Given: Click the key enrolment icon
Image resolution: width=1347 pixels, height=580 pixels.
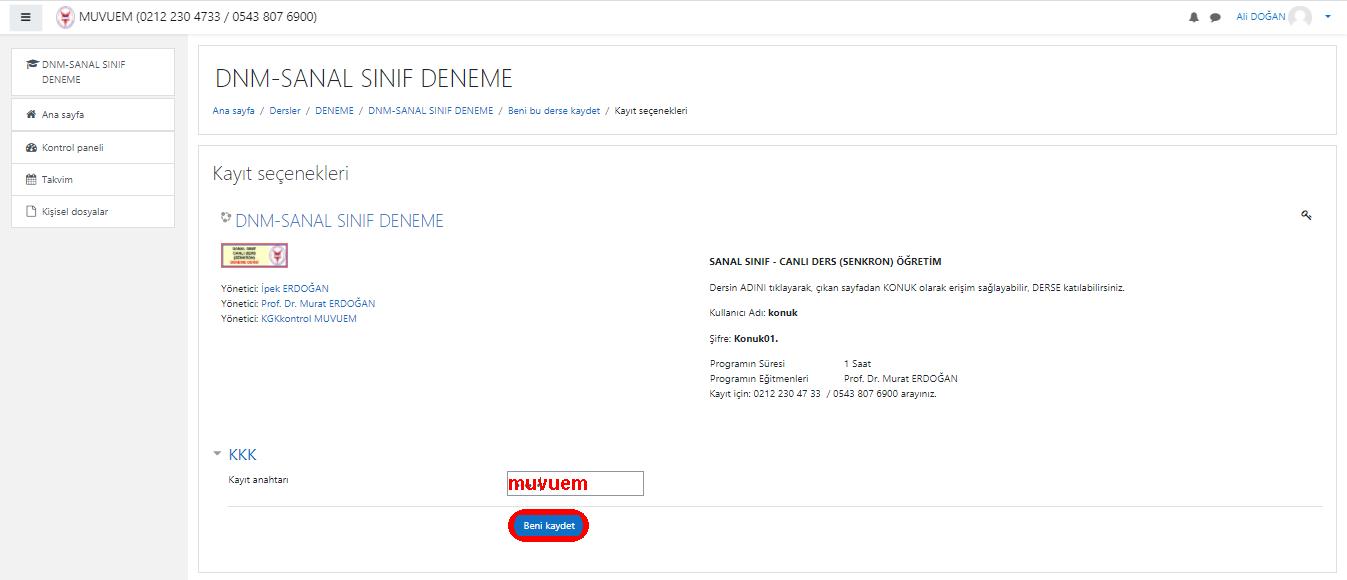Looking at the screenshot, I should [x=1306, y=215].
